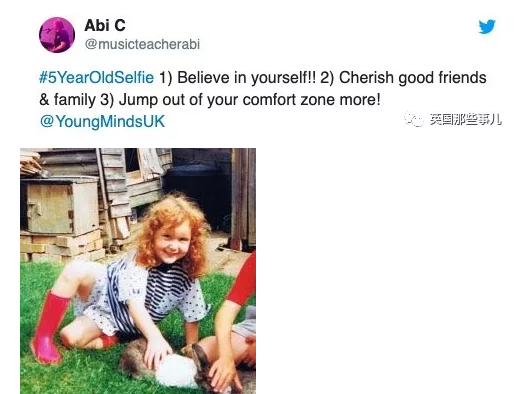Click the Abi C display name
The width and height of the screenshot is (532, 394).
tap(105, 25)
